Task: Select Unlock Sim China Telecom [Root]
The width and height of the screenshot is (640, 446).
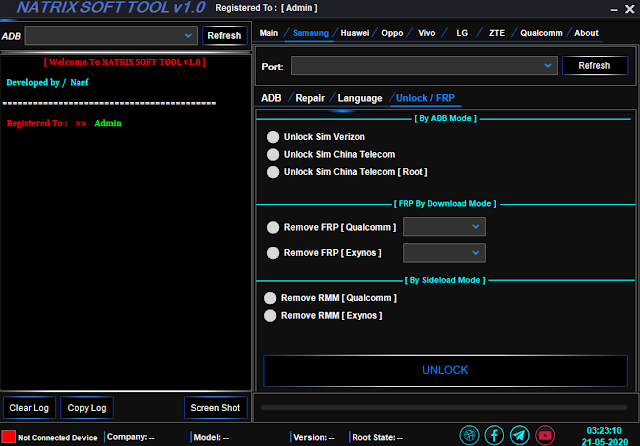Action: tap(273, 172)
